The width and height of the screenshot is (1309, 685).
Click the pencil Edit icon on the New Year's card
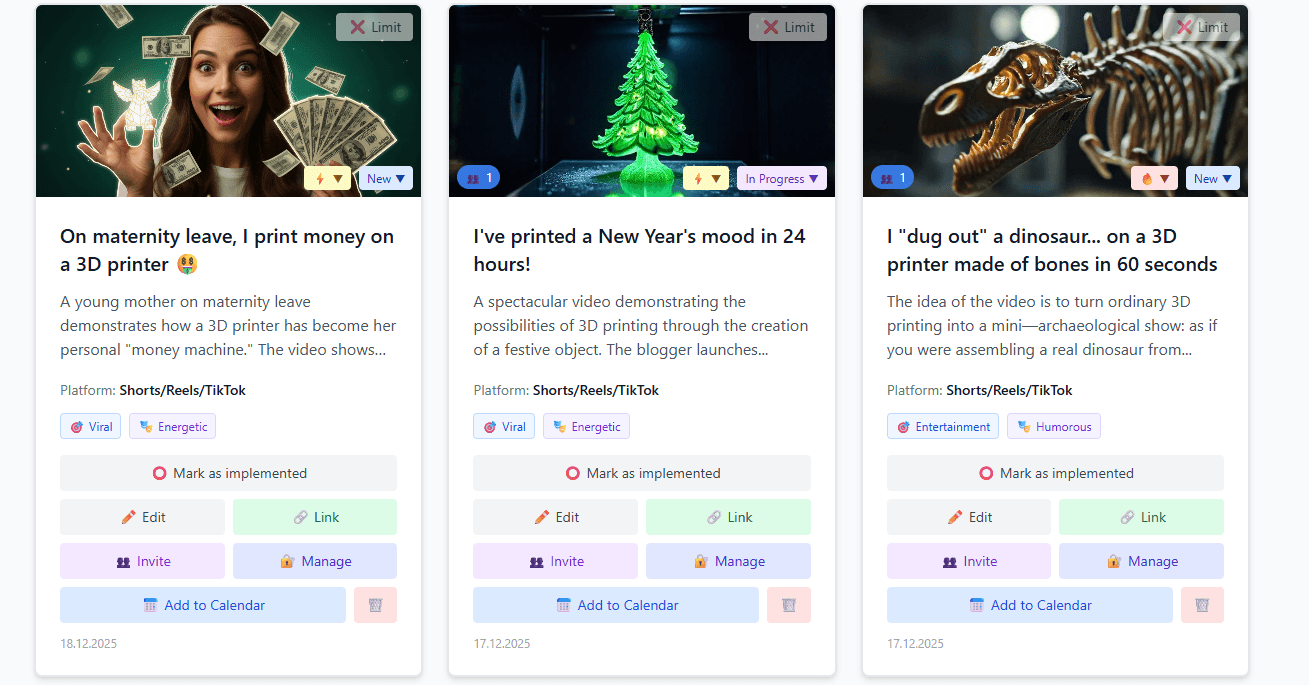click(541, 517)
